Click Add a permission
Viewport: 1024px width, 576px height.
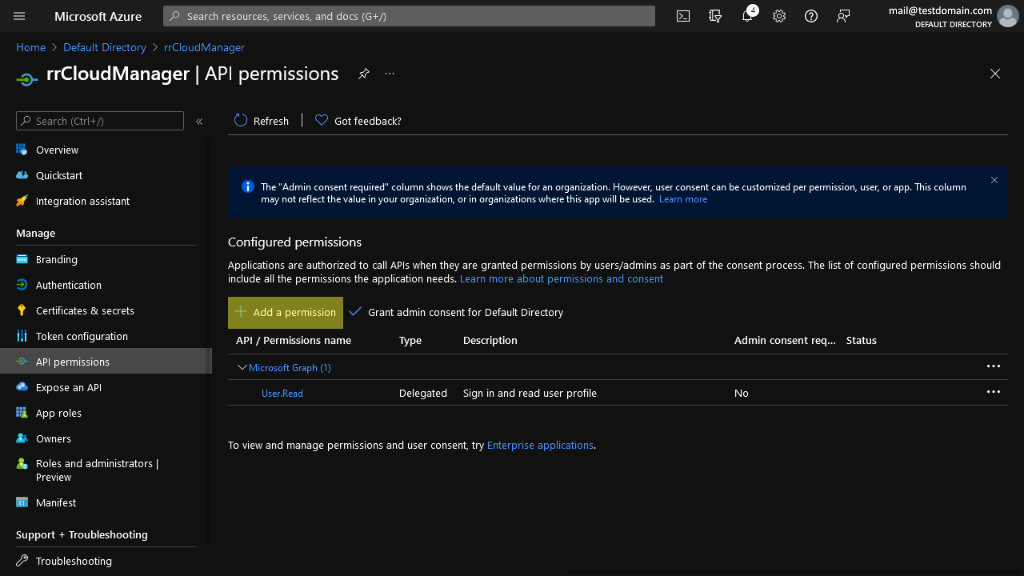(285, 312)
